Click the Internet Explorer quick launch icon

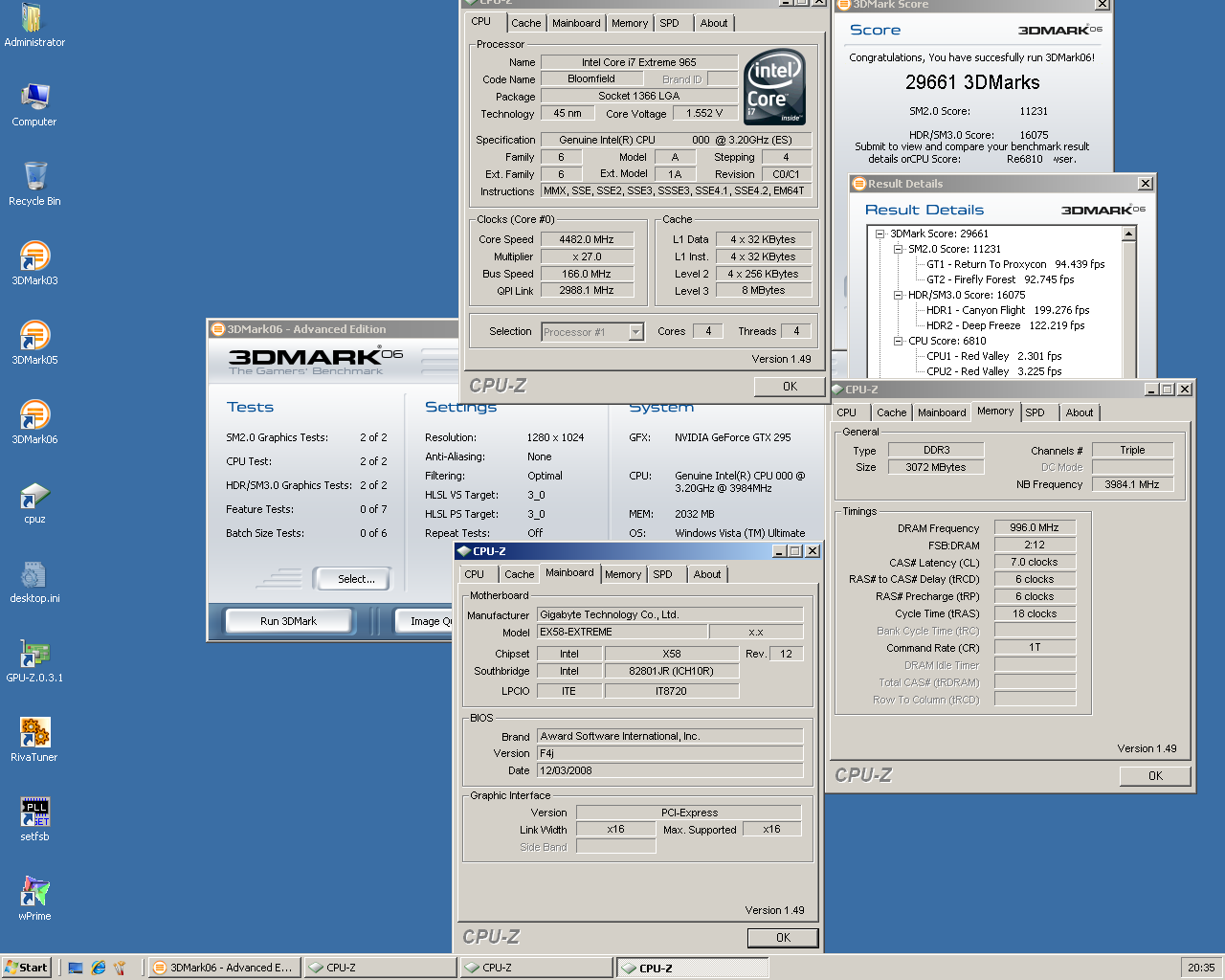(99, 968)
